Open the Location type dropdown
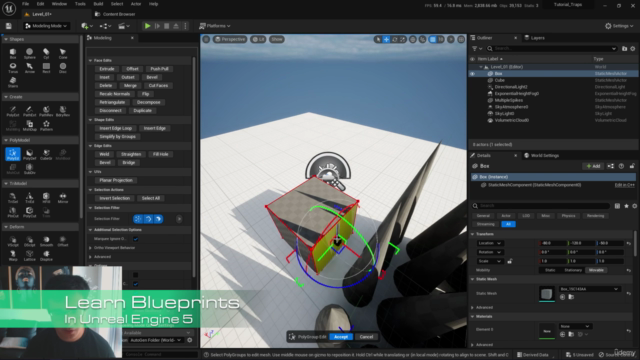 click(x=490, y=243)
